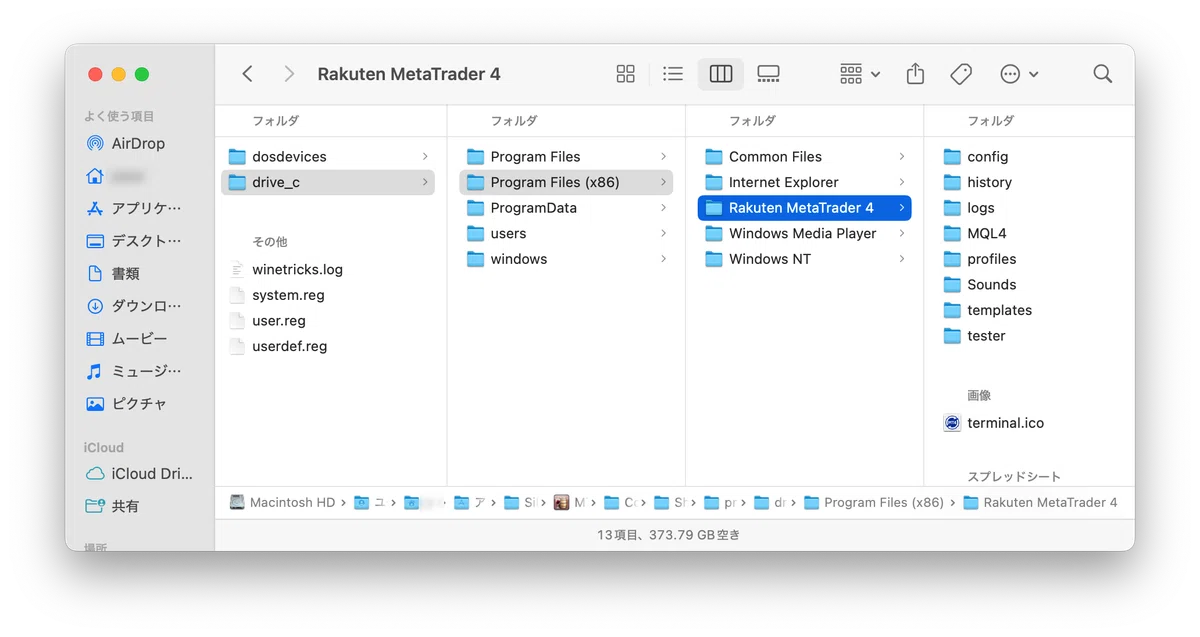1200x637 pixels.
Task: Select the Internet Explorer folder
Action: [x=805, y=182]
